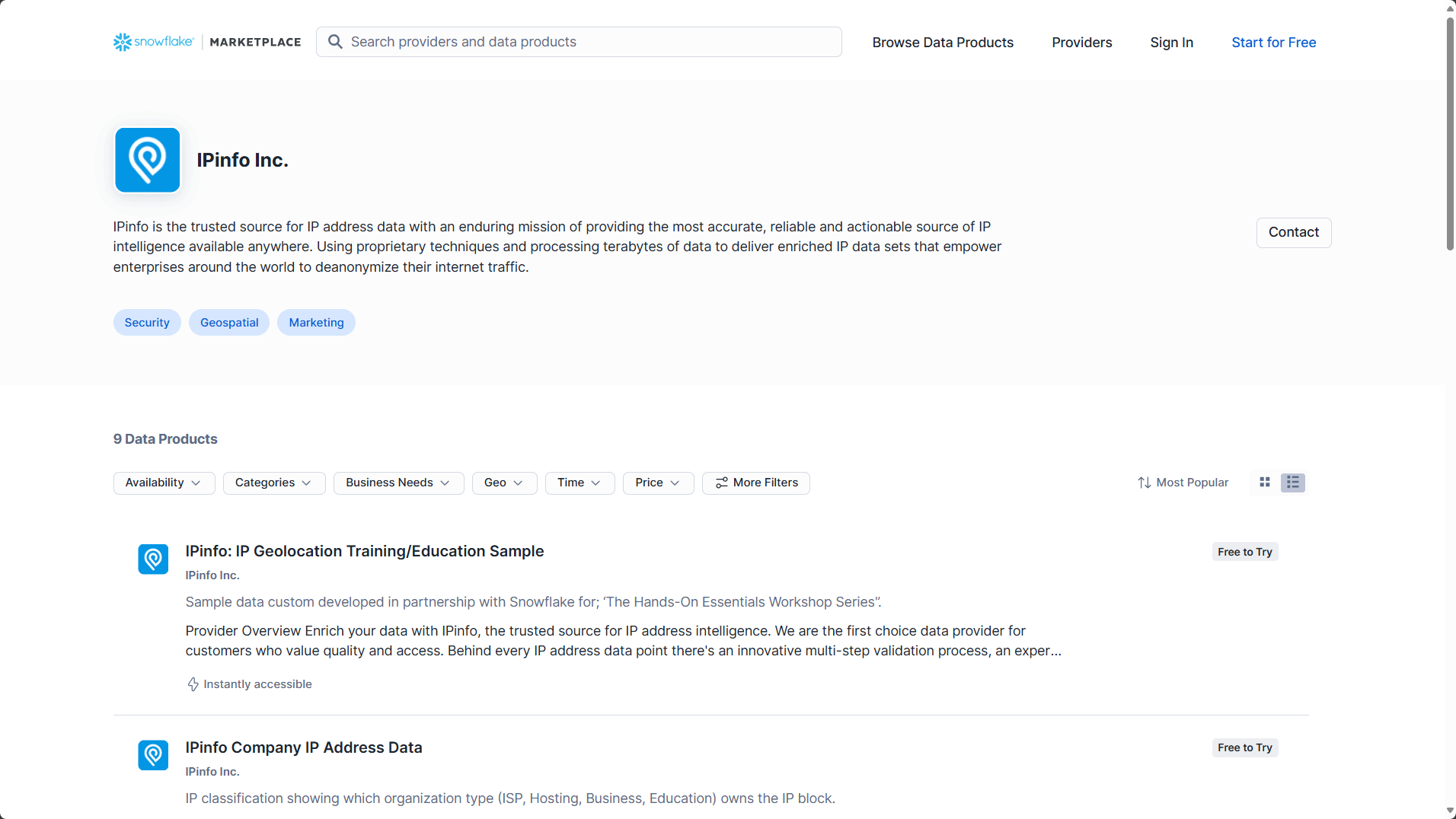Select the Security category tag
This screenshot has width=1456, height=819.
pos(147,323)
